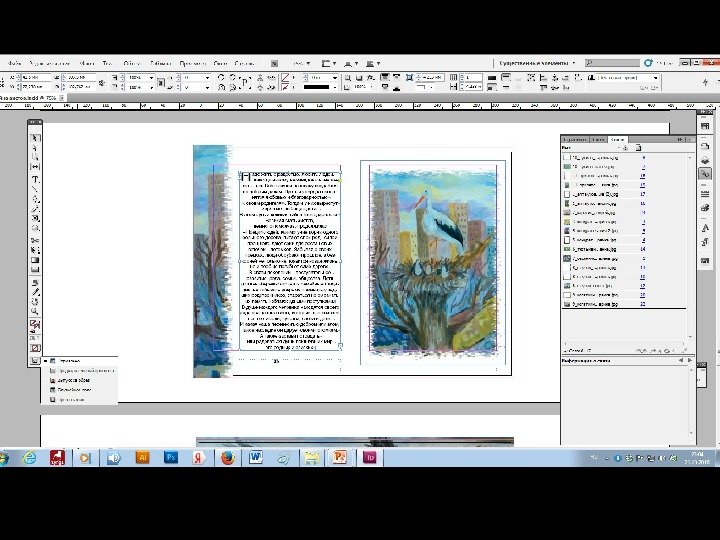Toggle constrain proportions for scaling percentages

tap(161, 82)
